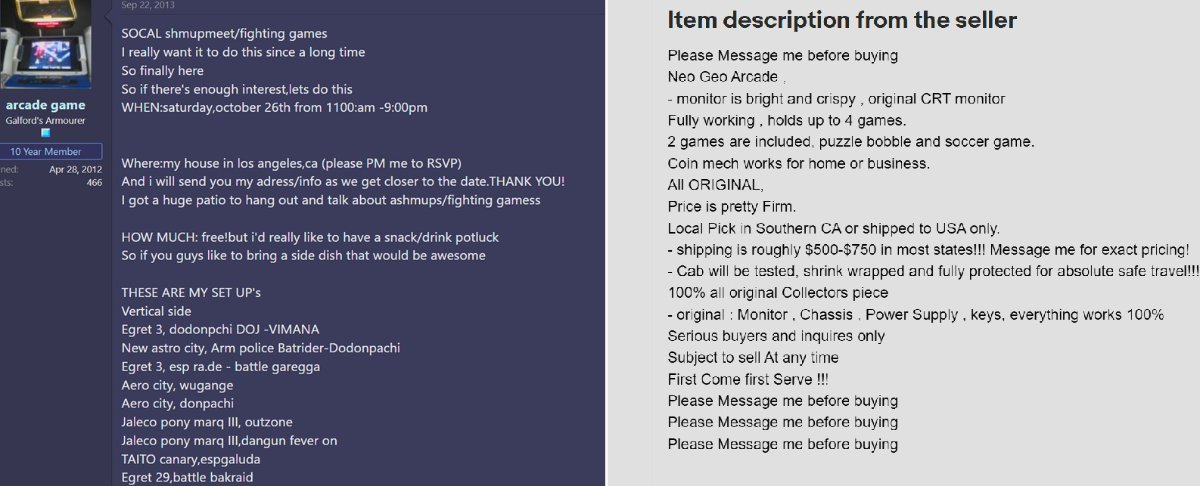Open the Sep 22, 2013 post permalink

click(148, 5)
